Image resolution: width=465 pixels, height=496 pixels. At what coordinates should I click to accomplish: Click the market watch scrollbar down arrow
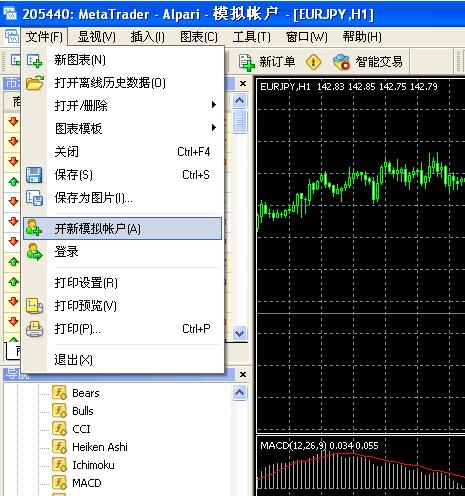coord(240,333)
